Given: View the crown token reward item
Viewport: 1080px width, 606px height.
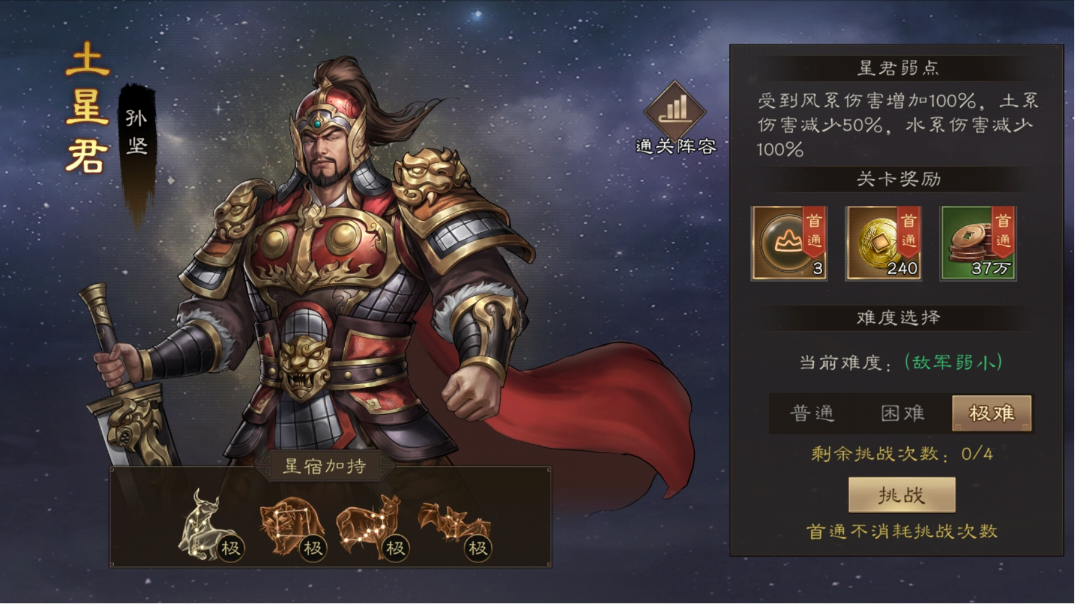Looking at the screenshot, I should (789, 243).
